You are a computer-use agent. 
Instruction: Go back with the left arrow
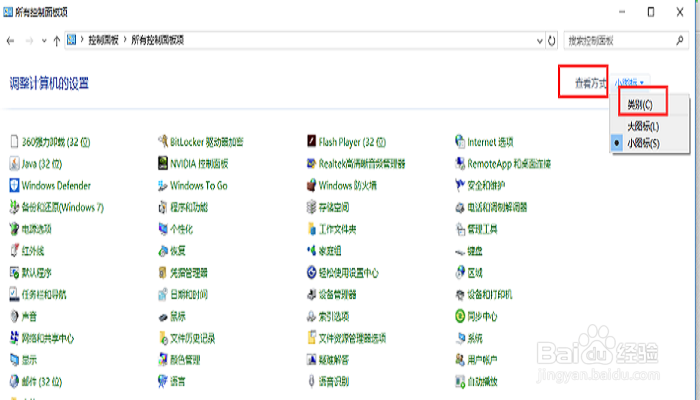(11, 41)
